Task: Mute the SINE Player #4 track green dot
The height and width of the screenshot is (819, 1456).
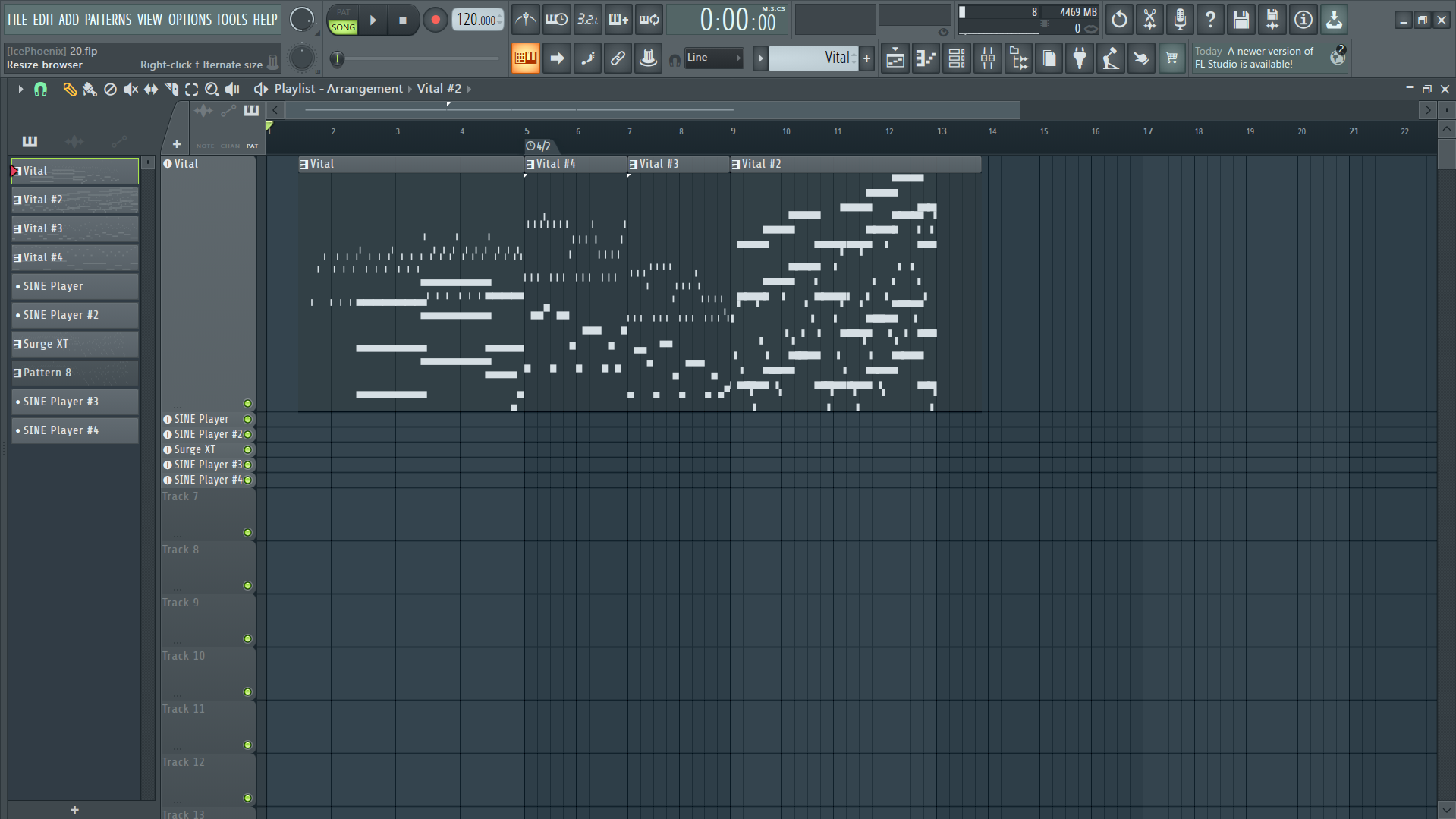Action: pos(247,480)
